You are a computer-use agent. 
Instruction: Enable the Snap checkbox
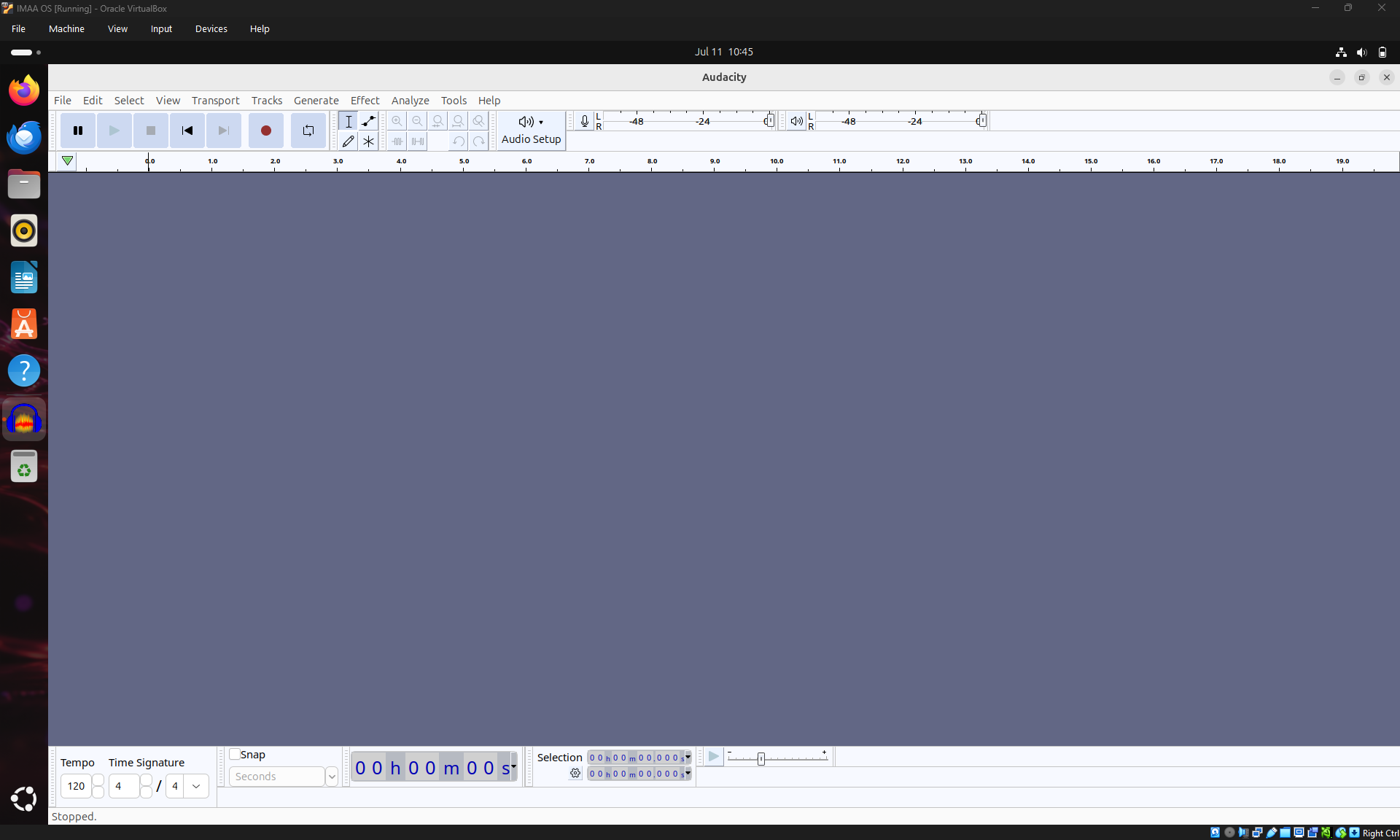235,754
